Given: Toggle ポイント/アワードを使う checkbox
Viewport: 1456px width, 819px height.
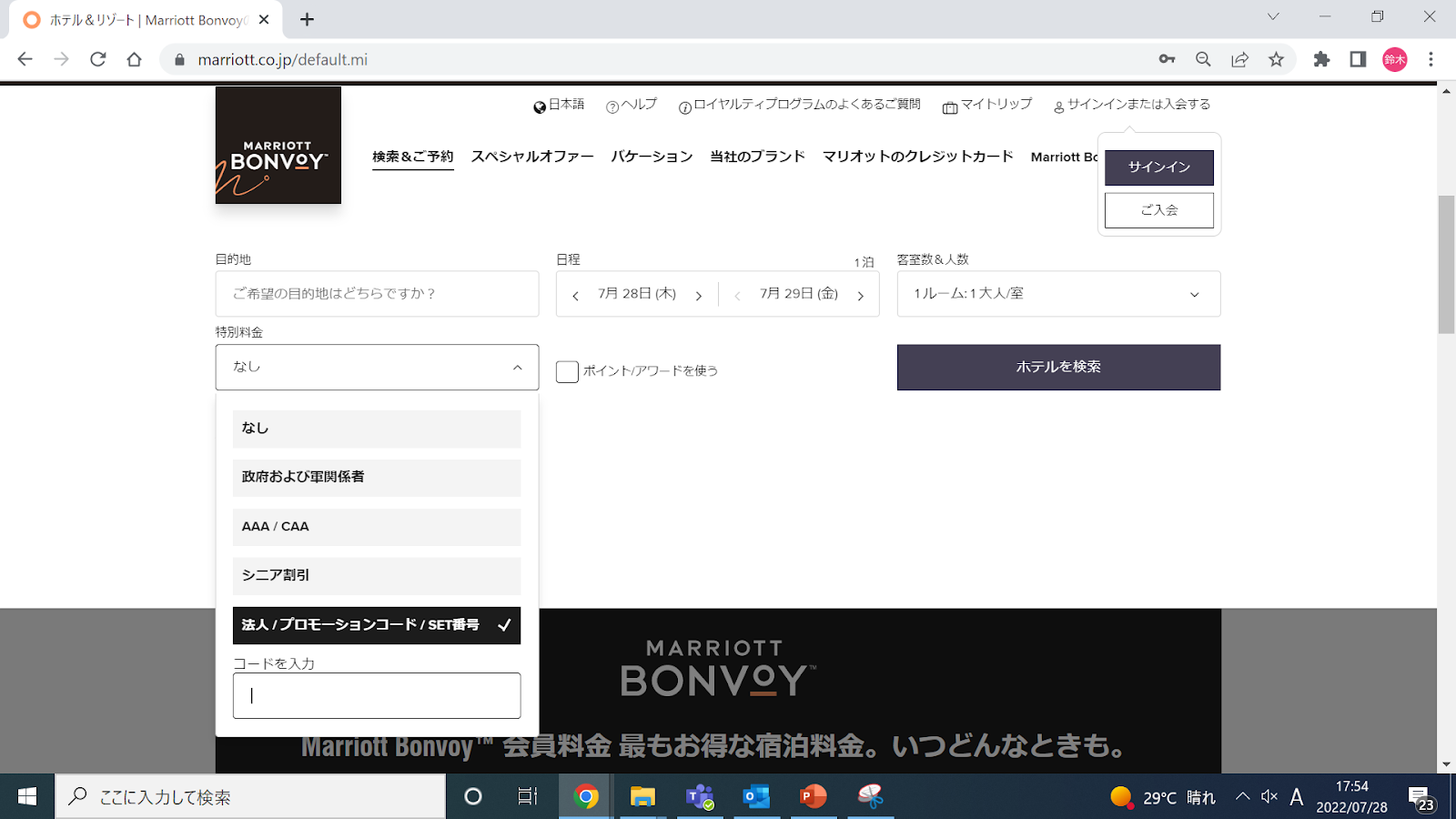Looking at the screenshot, I should (567, 371).
